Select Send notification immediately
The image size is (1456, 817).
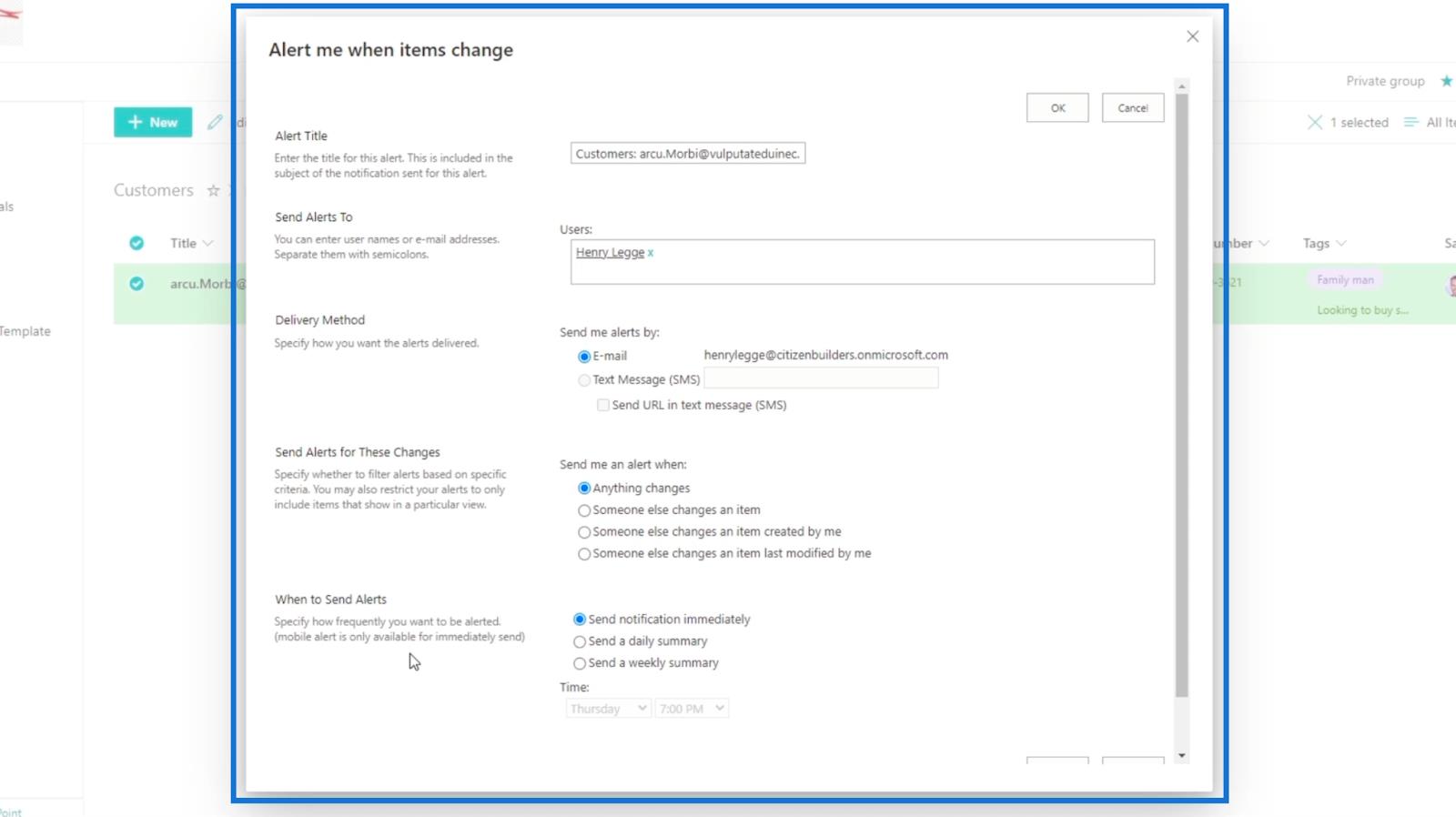[x=580, y=620]
